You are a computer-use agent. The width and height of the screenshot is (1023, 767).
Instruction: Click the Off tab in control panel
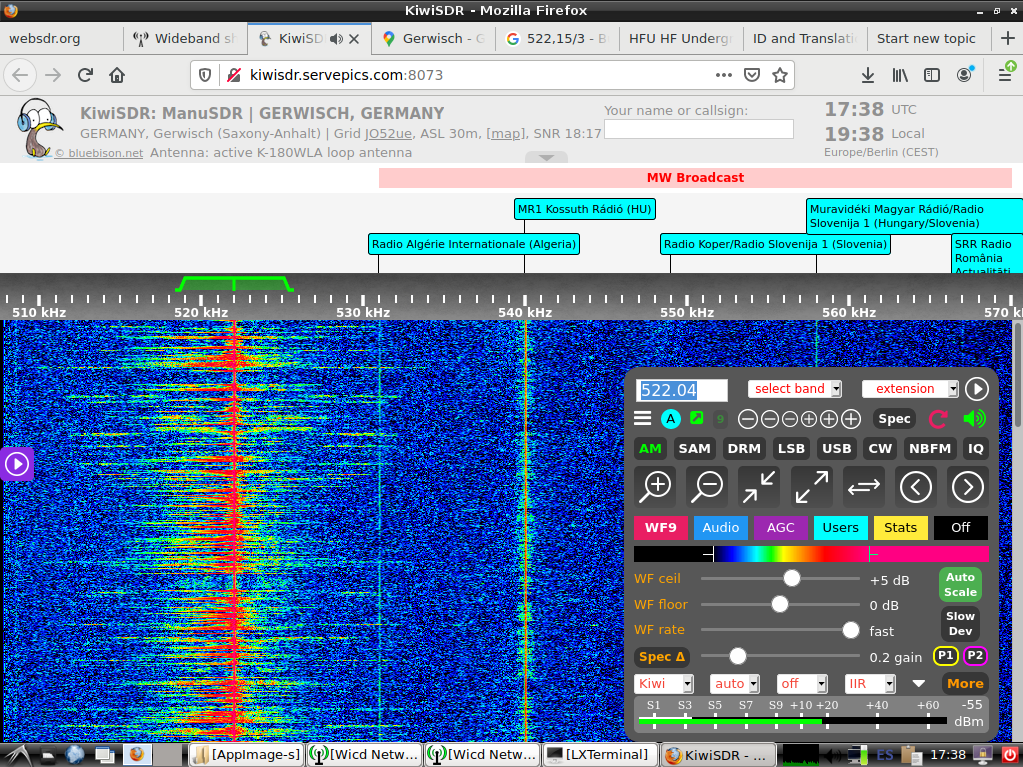(x=960, y=528)
